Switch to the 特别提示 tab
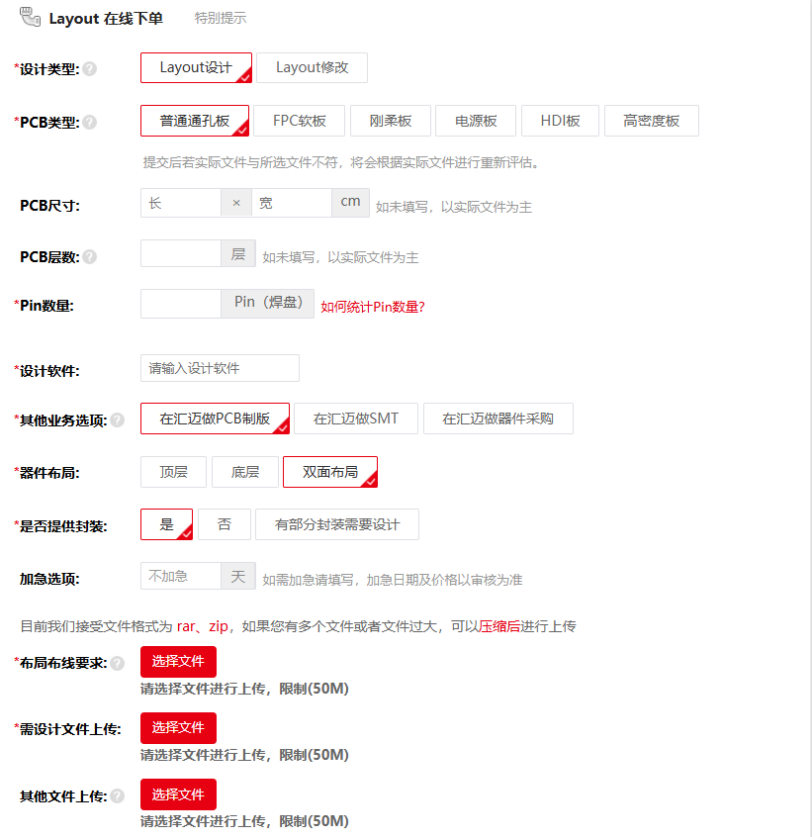This screenshot has height=837, width=812. pyautogui.click(x=220, y=18)
